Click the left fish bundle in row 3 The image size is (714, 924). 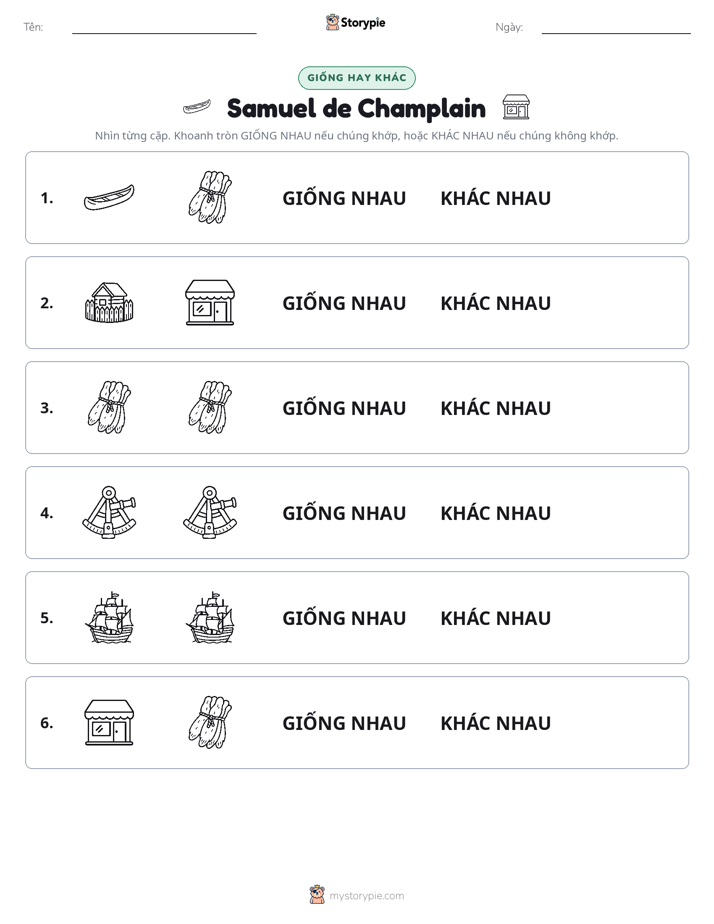pyautogui.click(x=109, y=408)
